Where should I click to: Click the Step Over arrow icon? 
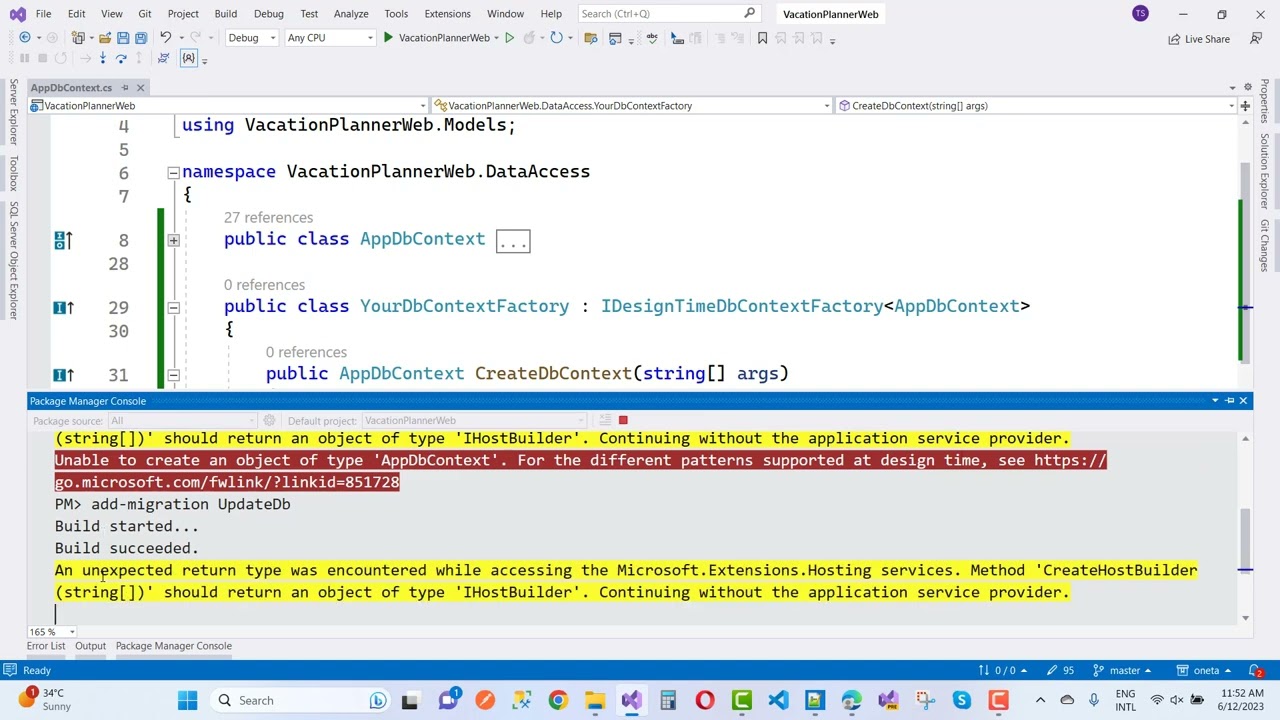pos(121,58)
